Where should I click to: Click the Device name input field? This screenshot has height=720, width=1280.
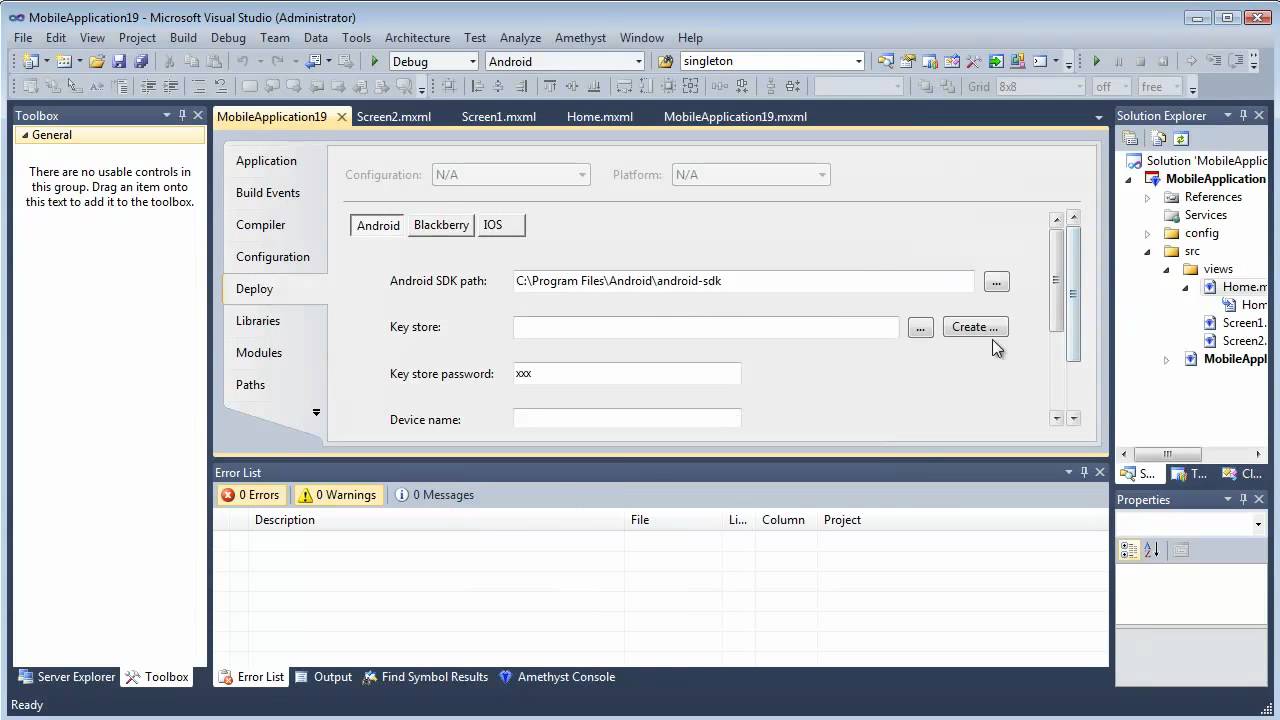click(627, 419)
